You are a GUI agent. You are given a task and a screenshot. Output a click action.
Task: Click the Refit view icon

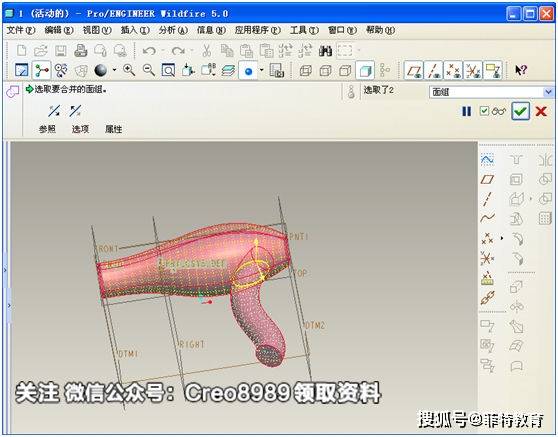coord(168,70)
